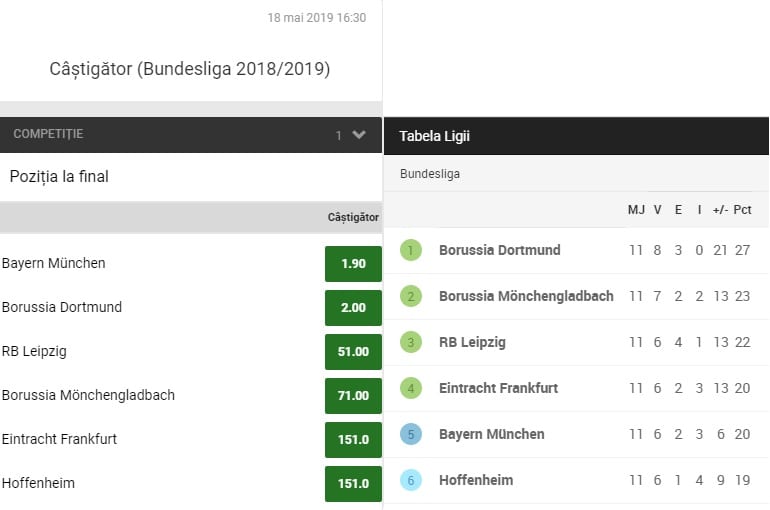Click the MJ column header

pos(636,210)
